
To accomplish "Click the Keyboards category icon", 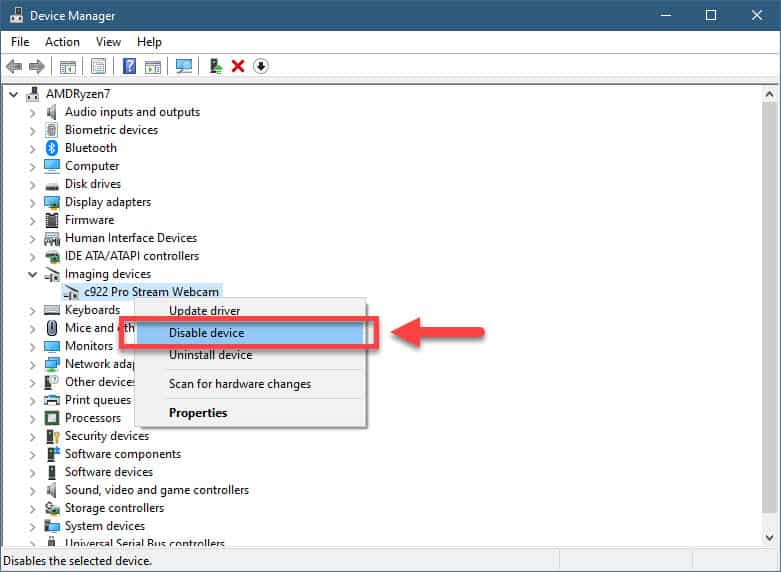I will (x=52, y=310).
